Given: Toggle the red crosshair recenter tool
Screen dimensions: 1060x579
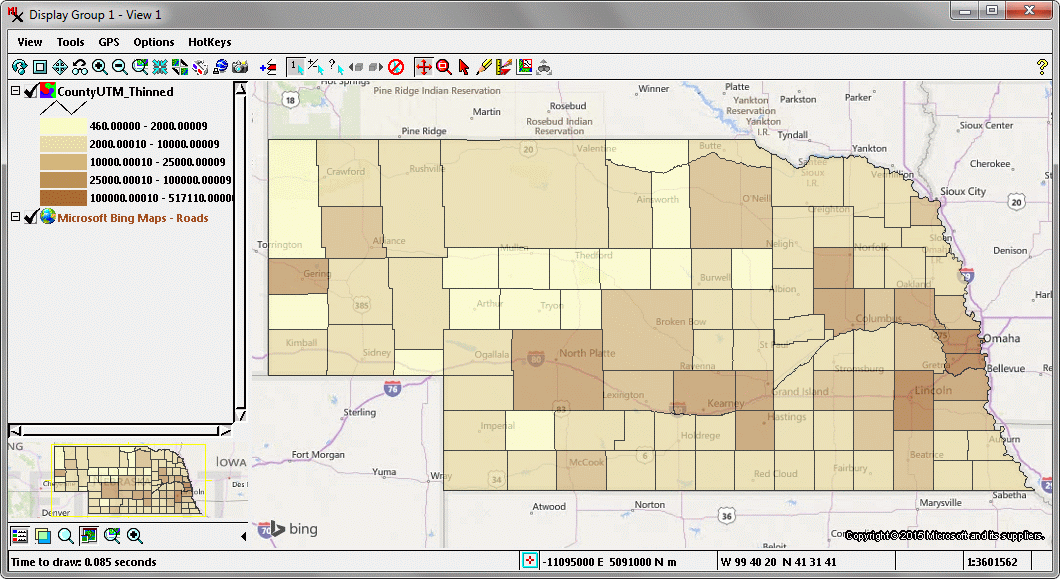Looking at the screenshot, I should click(x=424, y=67).
